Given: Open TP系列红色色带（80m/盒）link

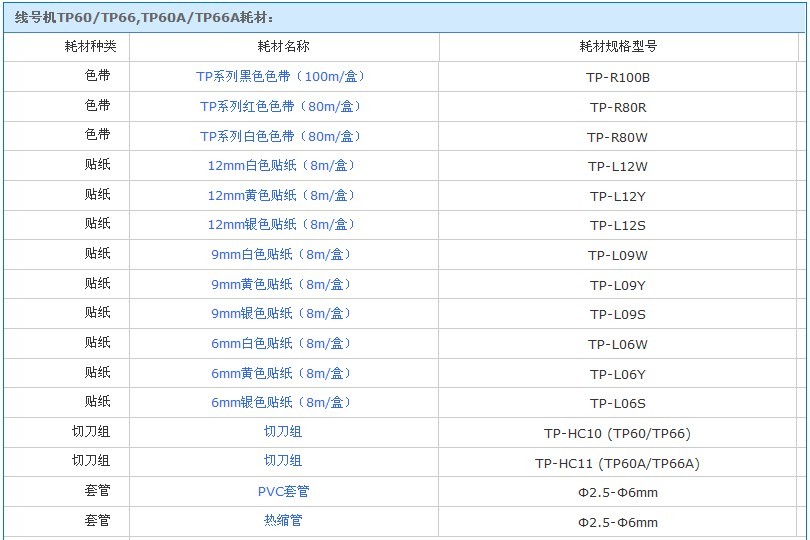Looking at the screenshot, I should click(282, 106).
